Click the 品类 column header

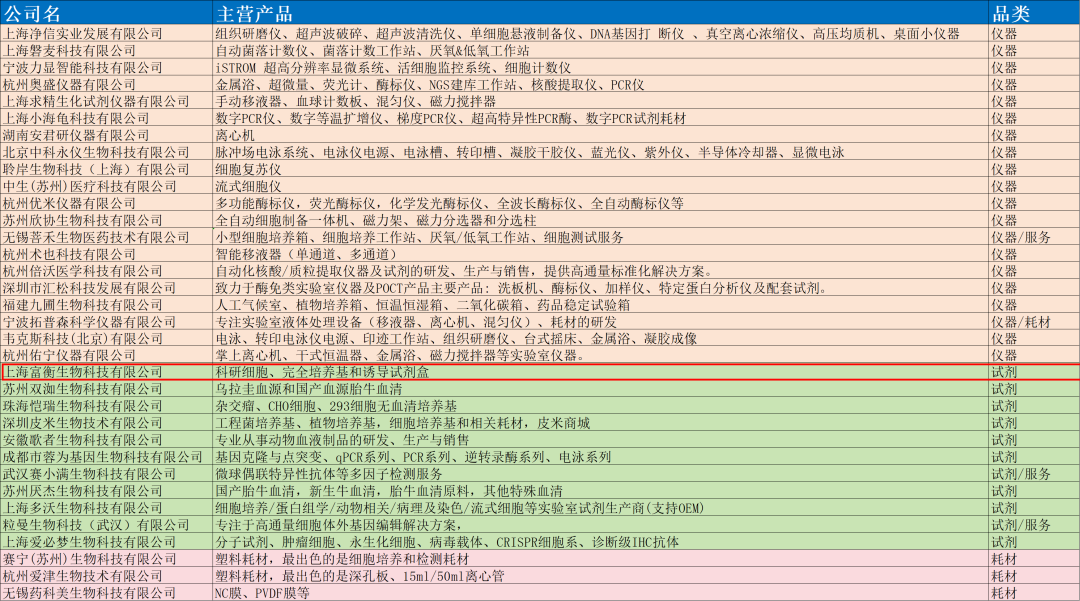click(1035, 13)
